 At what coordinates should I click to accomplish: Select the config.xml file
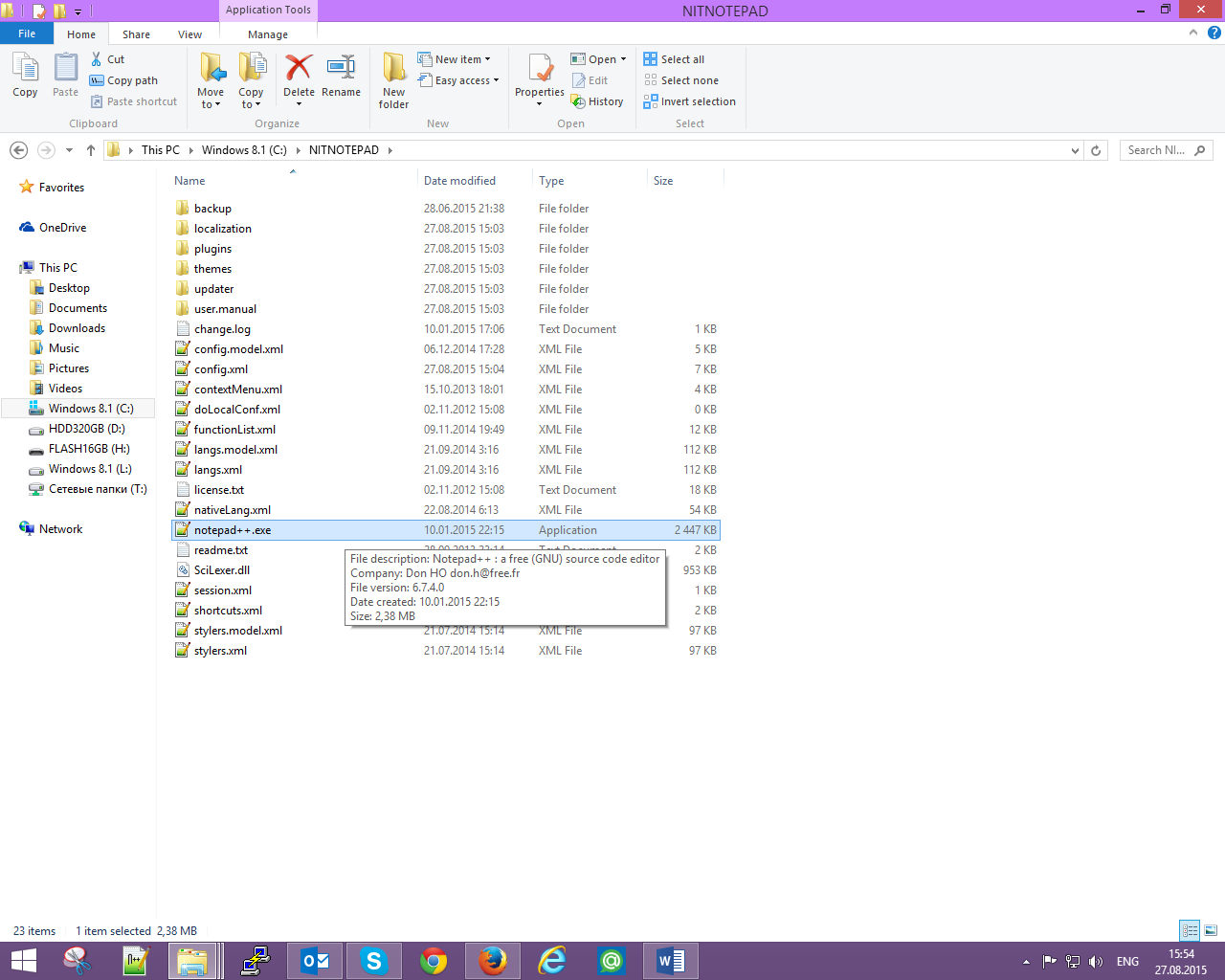(x=221, y=369)
